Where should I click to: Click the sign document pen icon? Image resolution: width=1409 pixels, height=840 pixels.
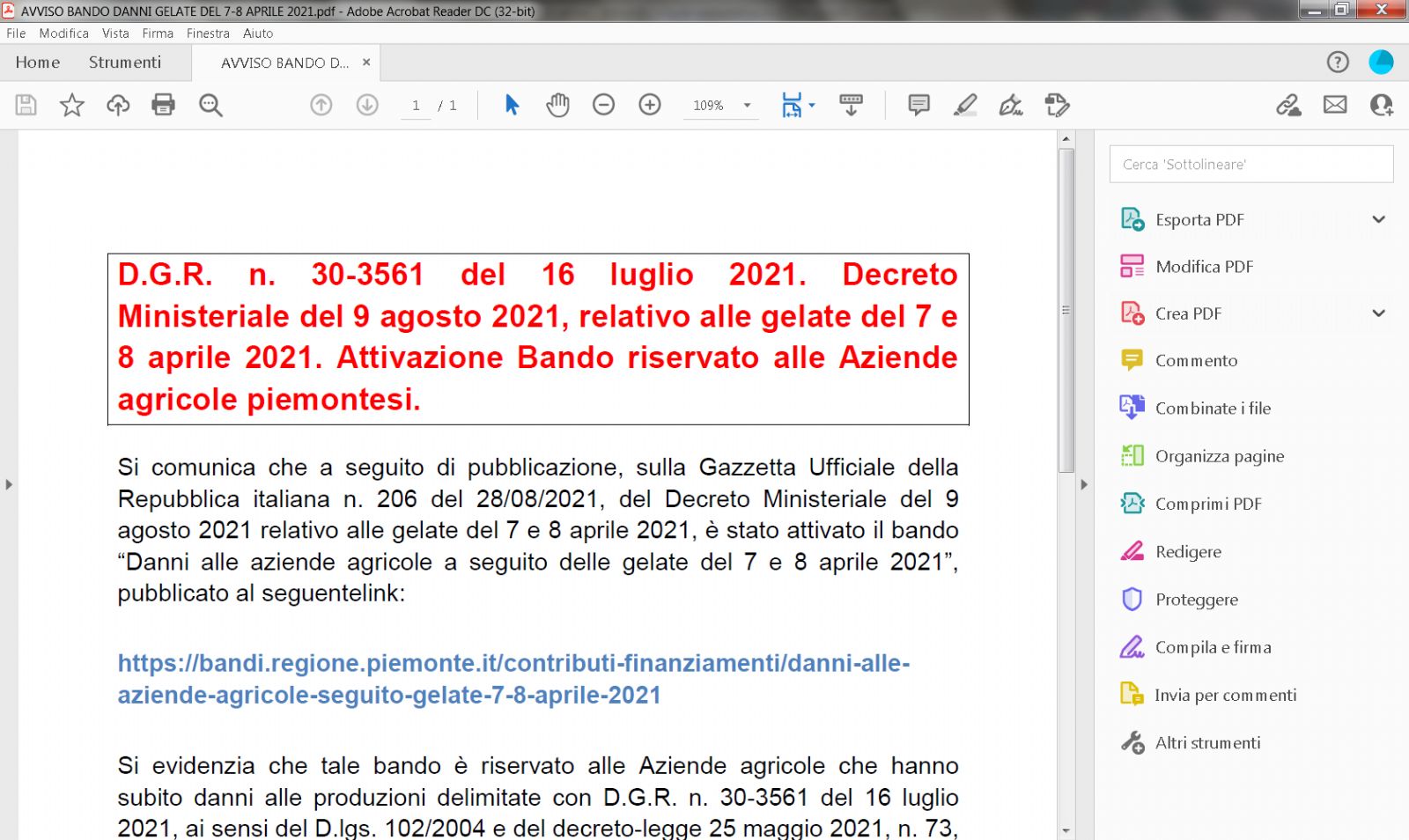pyautogui.click(x=1011, y=105)
